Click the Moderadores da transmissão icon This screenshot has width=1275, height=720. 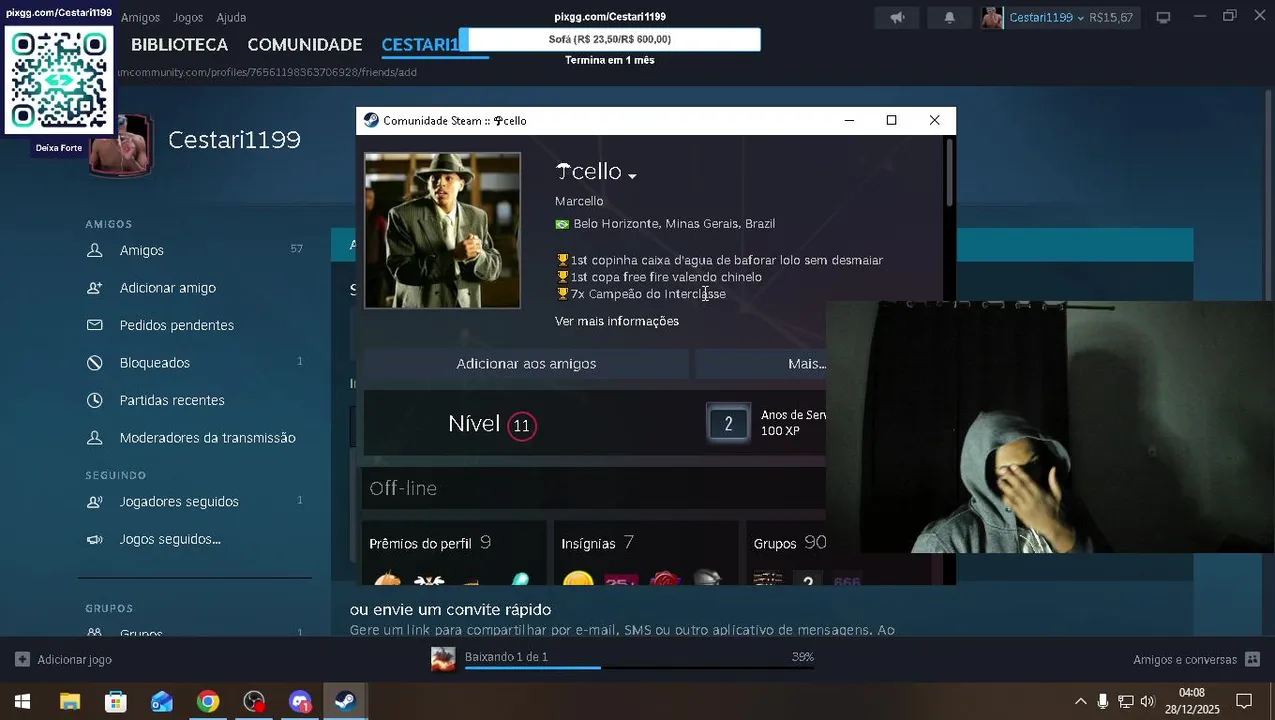(x=95, y=438)
